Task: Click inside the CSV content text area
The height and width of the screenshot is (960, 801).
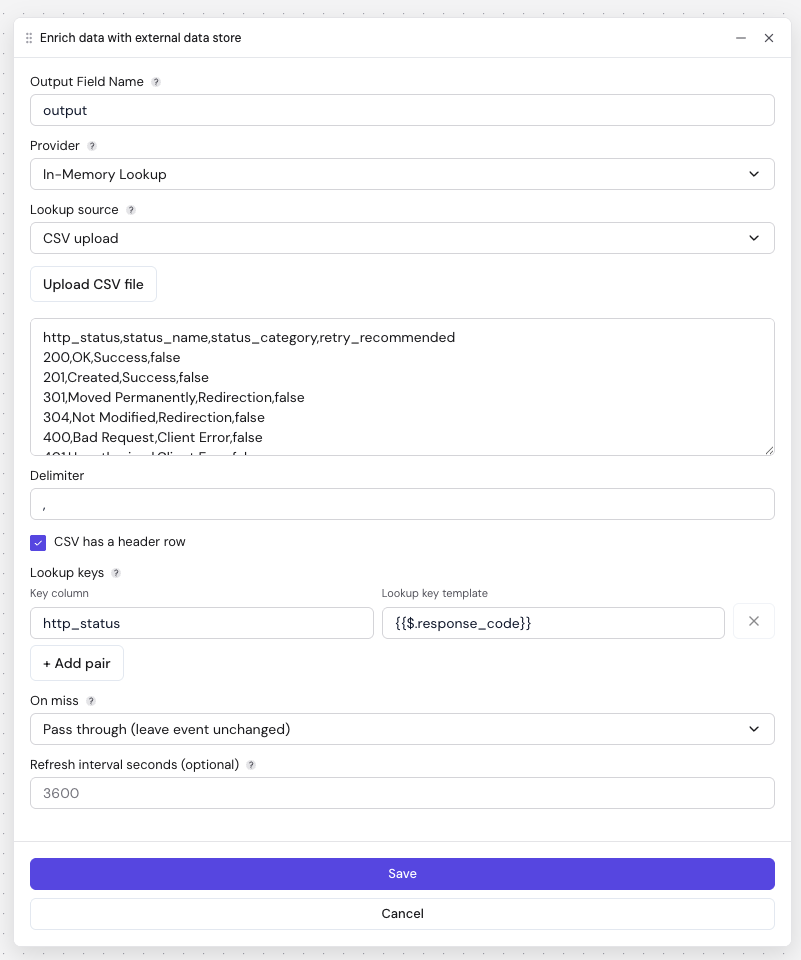Action: [x=402, y=387]
